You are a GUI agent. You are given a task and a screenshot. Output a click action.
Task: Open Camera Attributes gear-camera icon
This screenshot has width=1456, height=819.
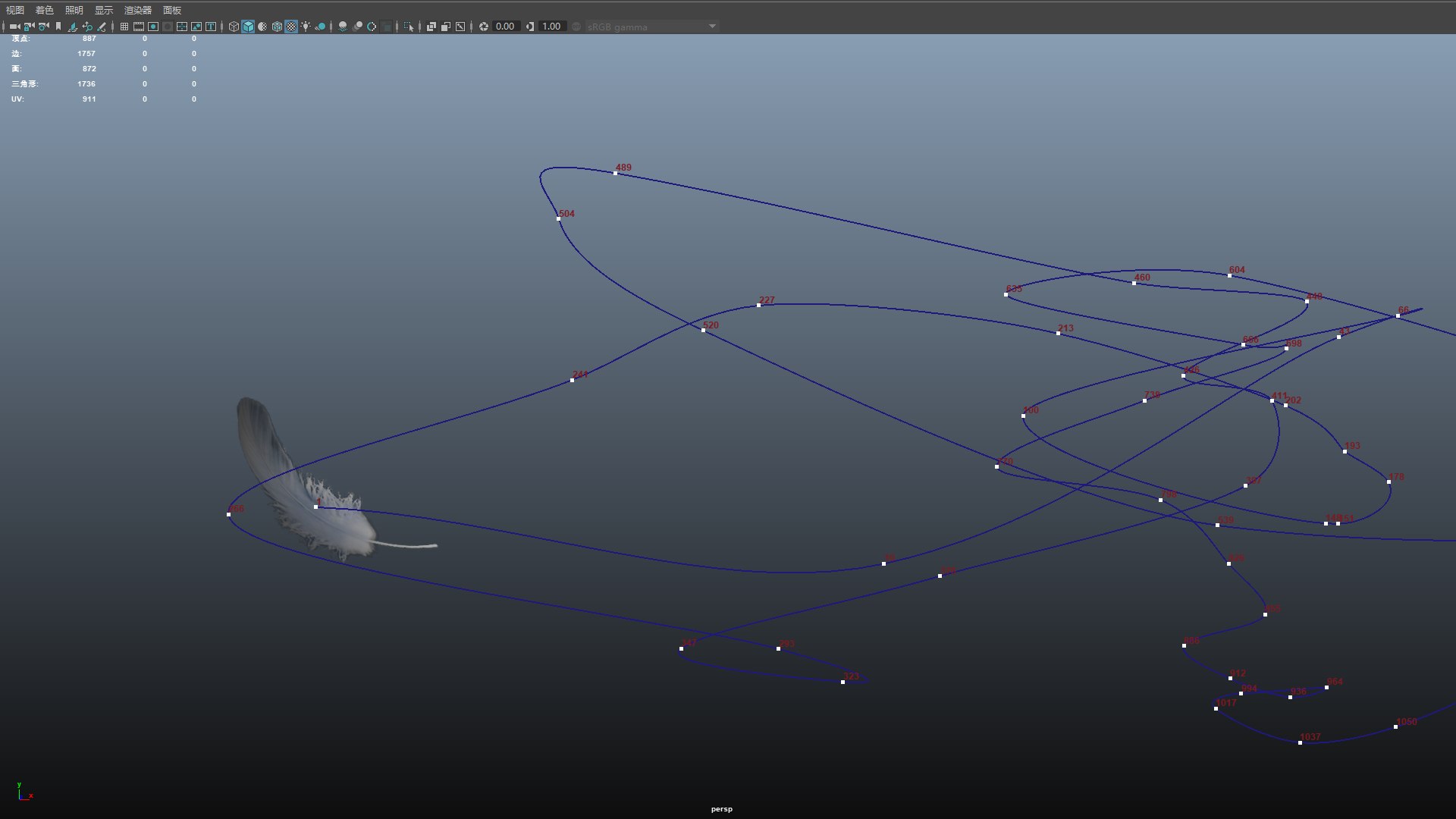[43, 27]
